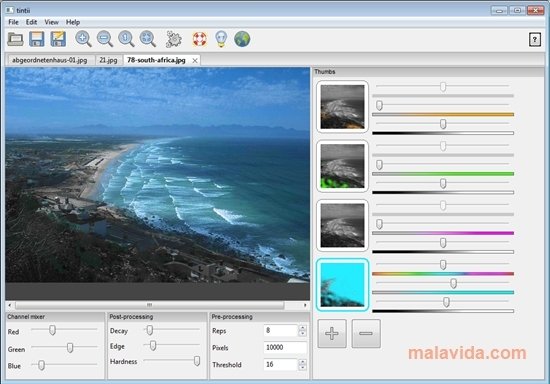This screenshot has width=550, height=384.
Task: Zoom to actual size magnifier icon
Action: [x=126, y=39]
